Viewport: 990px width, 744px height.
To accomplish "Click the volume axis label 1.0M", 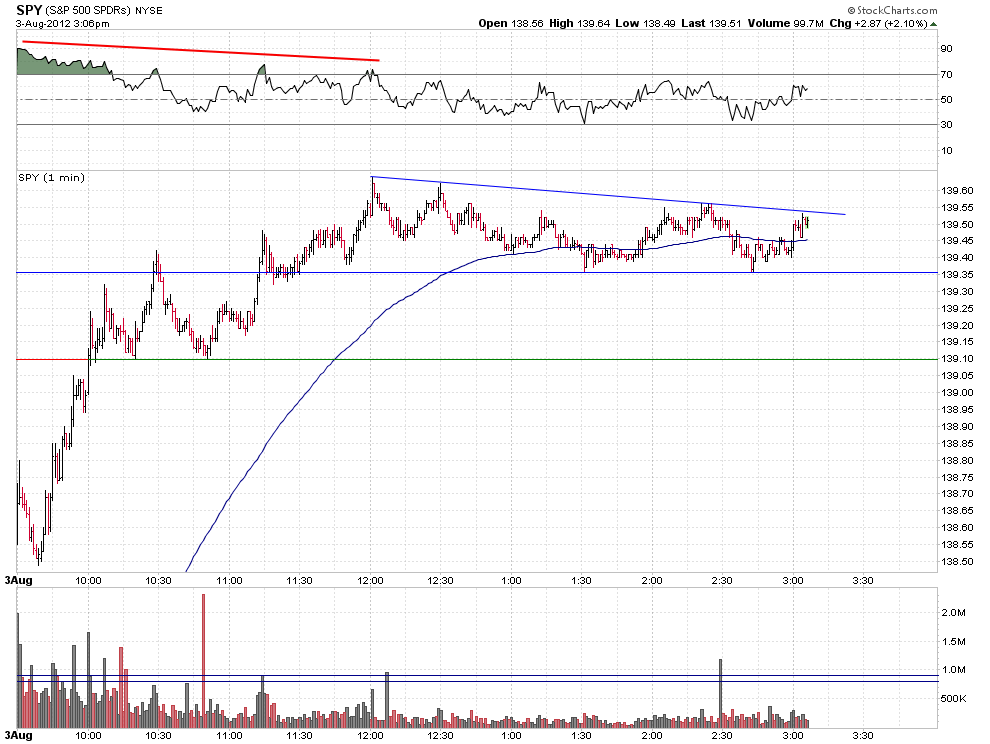I will (953, 670).
